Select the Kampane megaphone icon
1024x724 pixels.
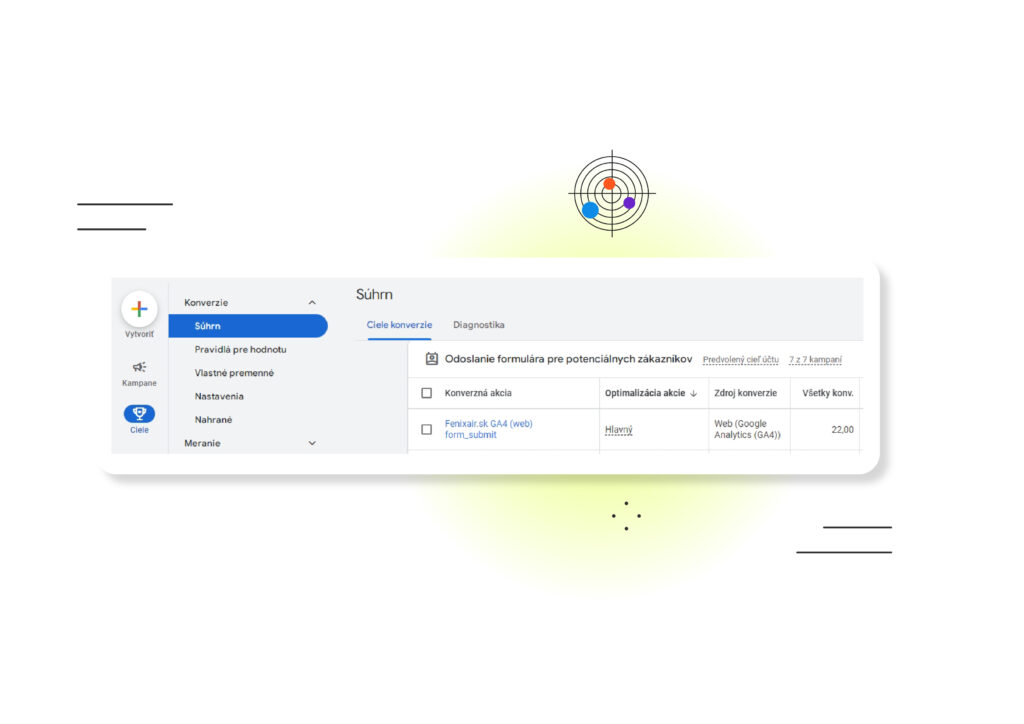click(139, 370)
